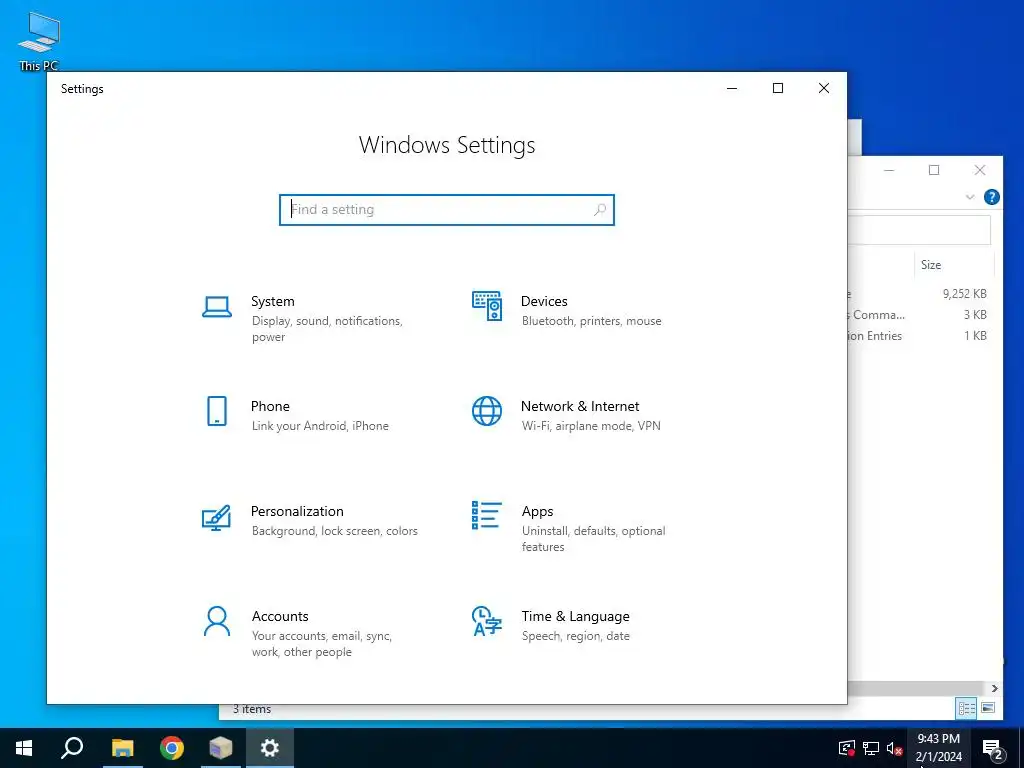Switch to the box package app on taskbar
Screen dimensions: 1024x768
(221, 748)
